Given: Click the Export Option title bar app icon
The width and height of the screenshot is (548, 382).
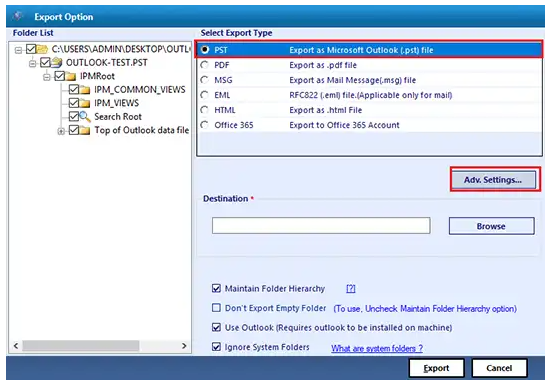Looking at the screenshot, I should tap(17, 16).
